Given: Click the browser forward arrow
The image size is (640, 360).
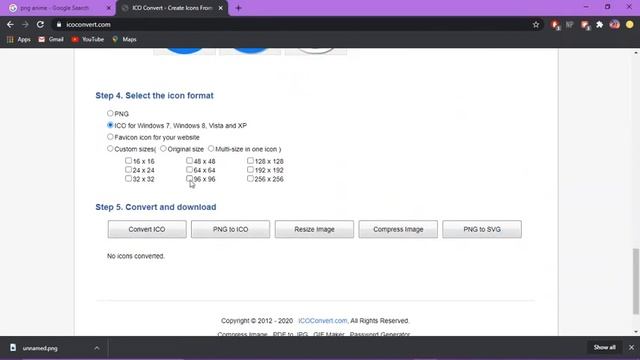Looking at the screenshot, I should click(25, 24).
